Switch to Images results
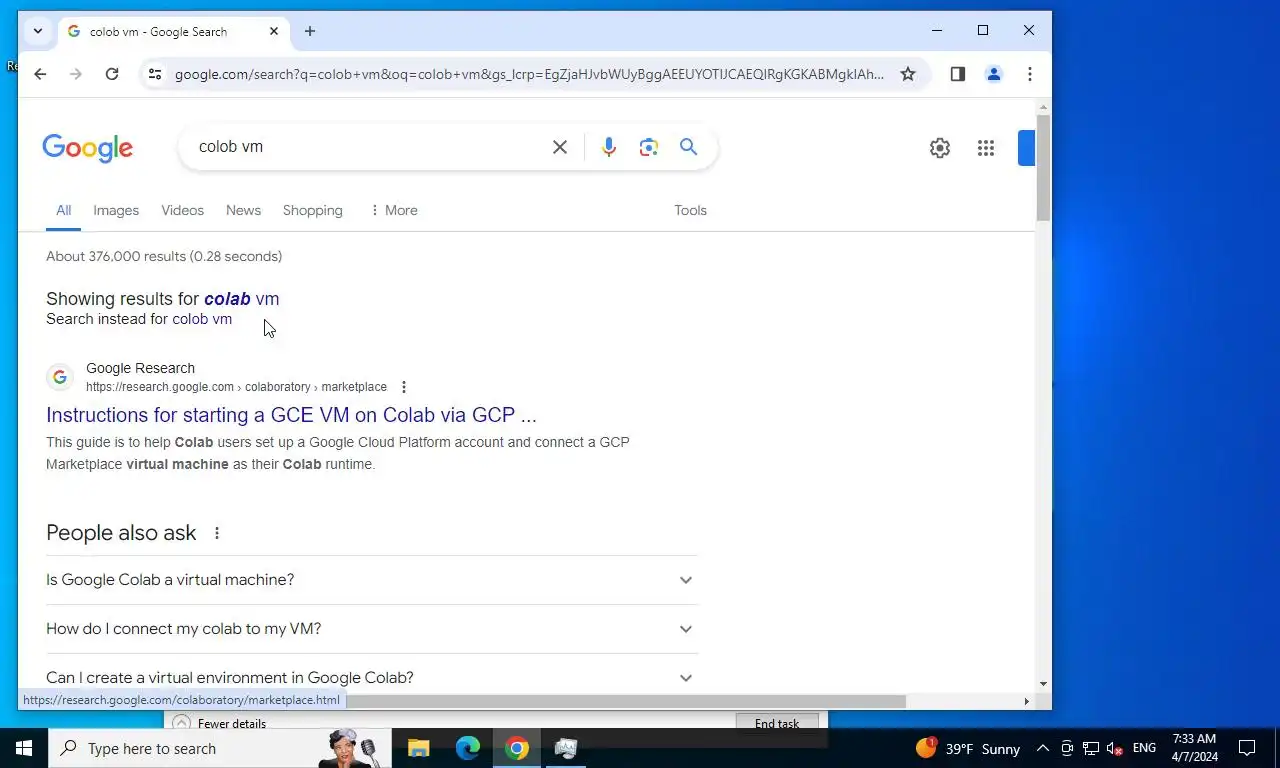1280x768 pixels. click(116, 210)
